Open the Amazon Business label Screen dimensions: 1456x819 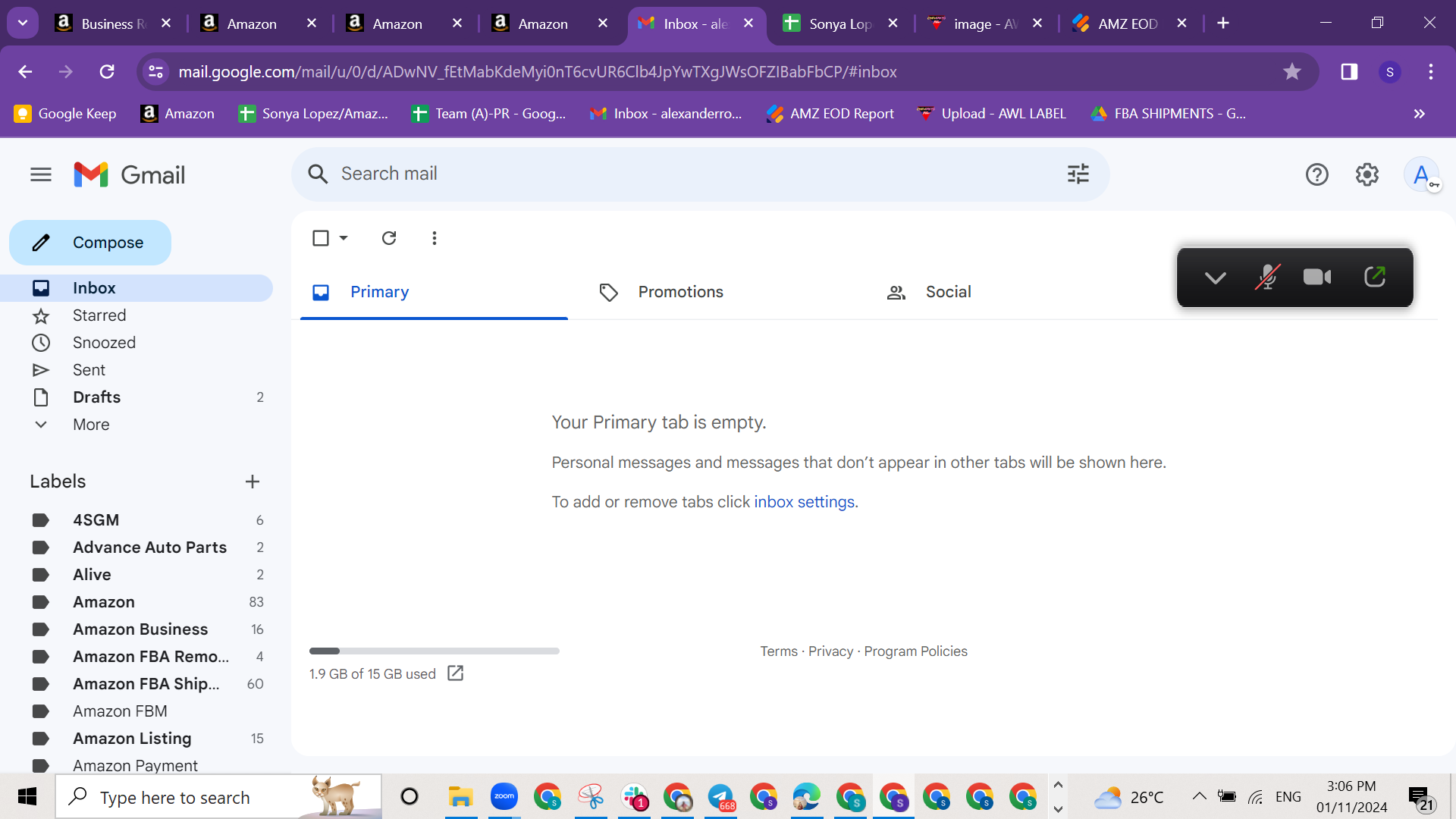(x=136, y=629)
